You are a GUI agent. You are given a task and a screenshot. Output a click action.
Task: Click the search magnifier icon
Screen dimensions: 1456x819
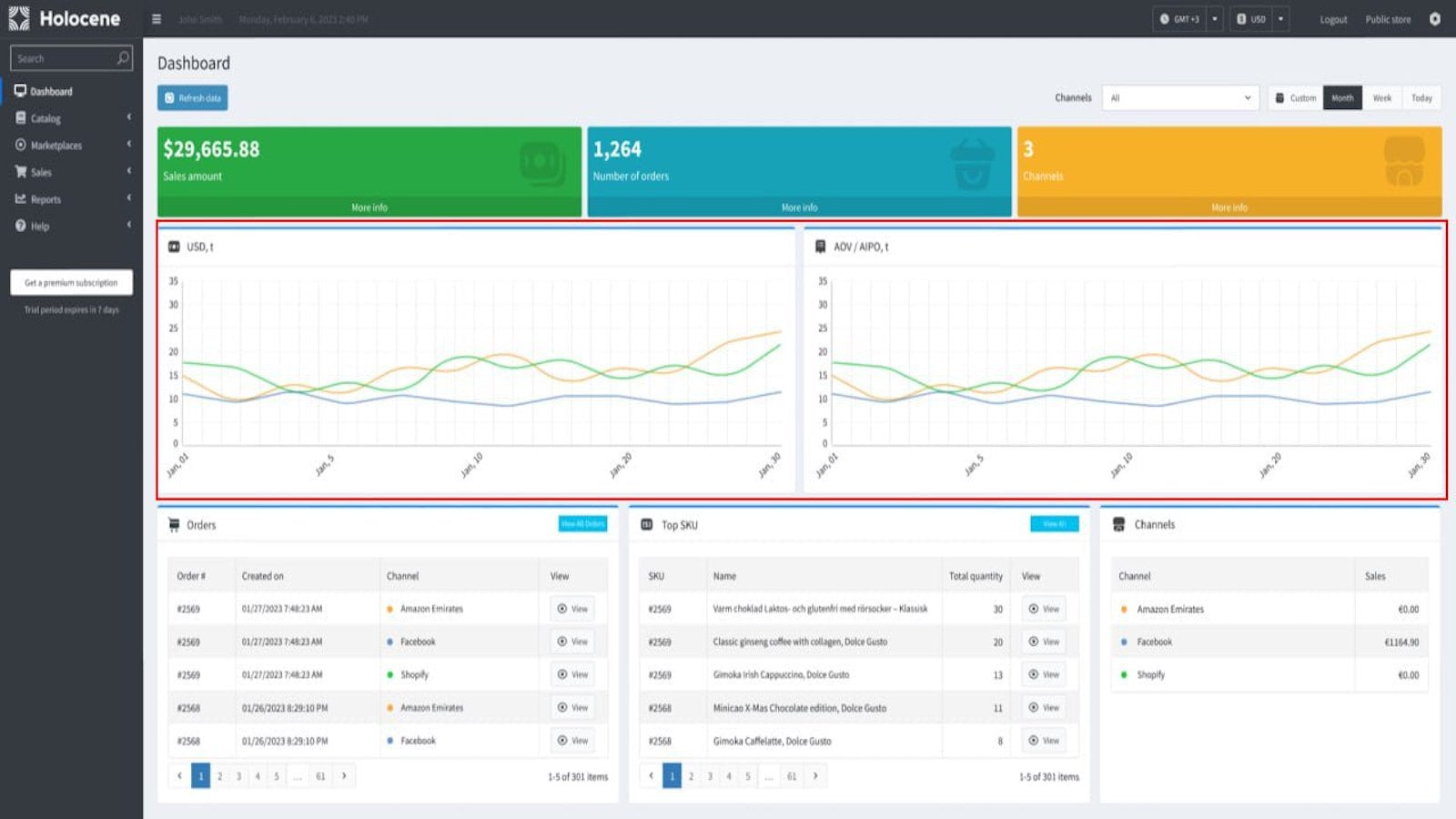point(123,58)
